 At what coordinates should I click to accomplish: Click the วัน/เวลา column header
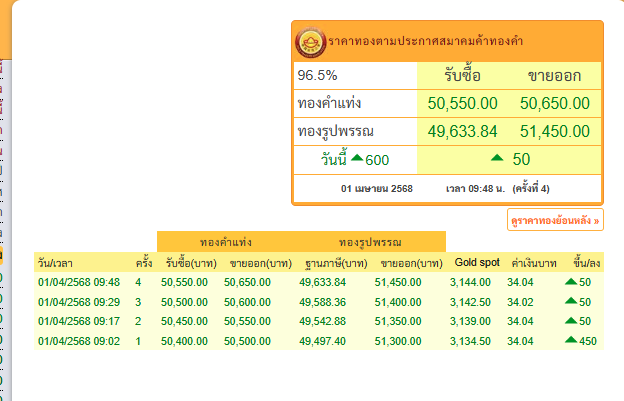pos(55,263)
